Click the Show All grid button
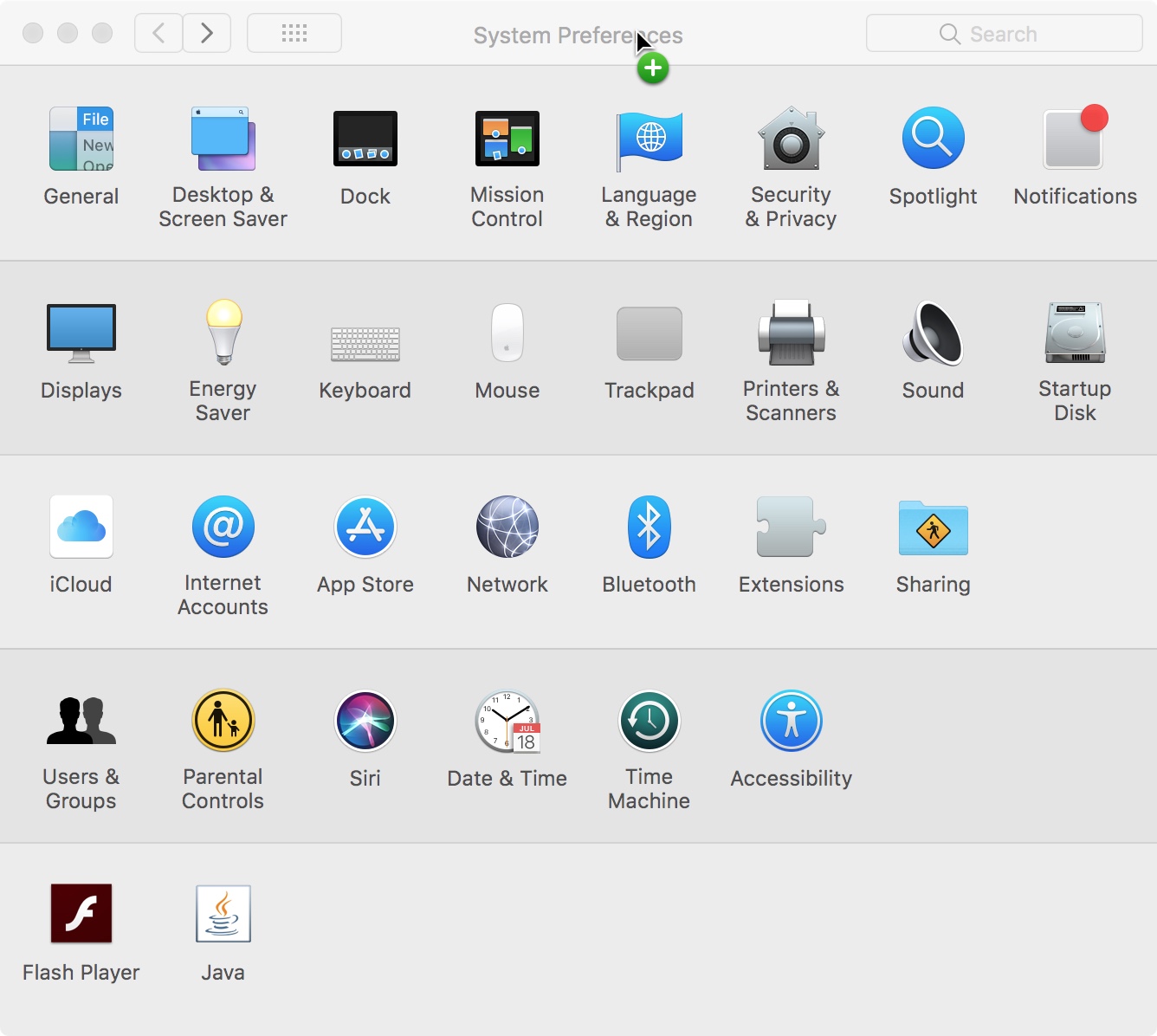This screenshot has width=1157, height=1036. (294, 34)
